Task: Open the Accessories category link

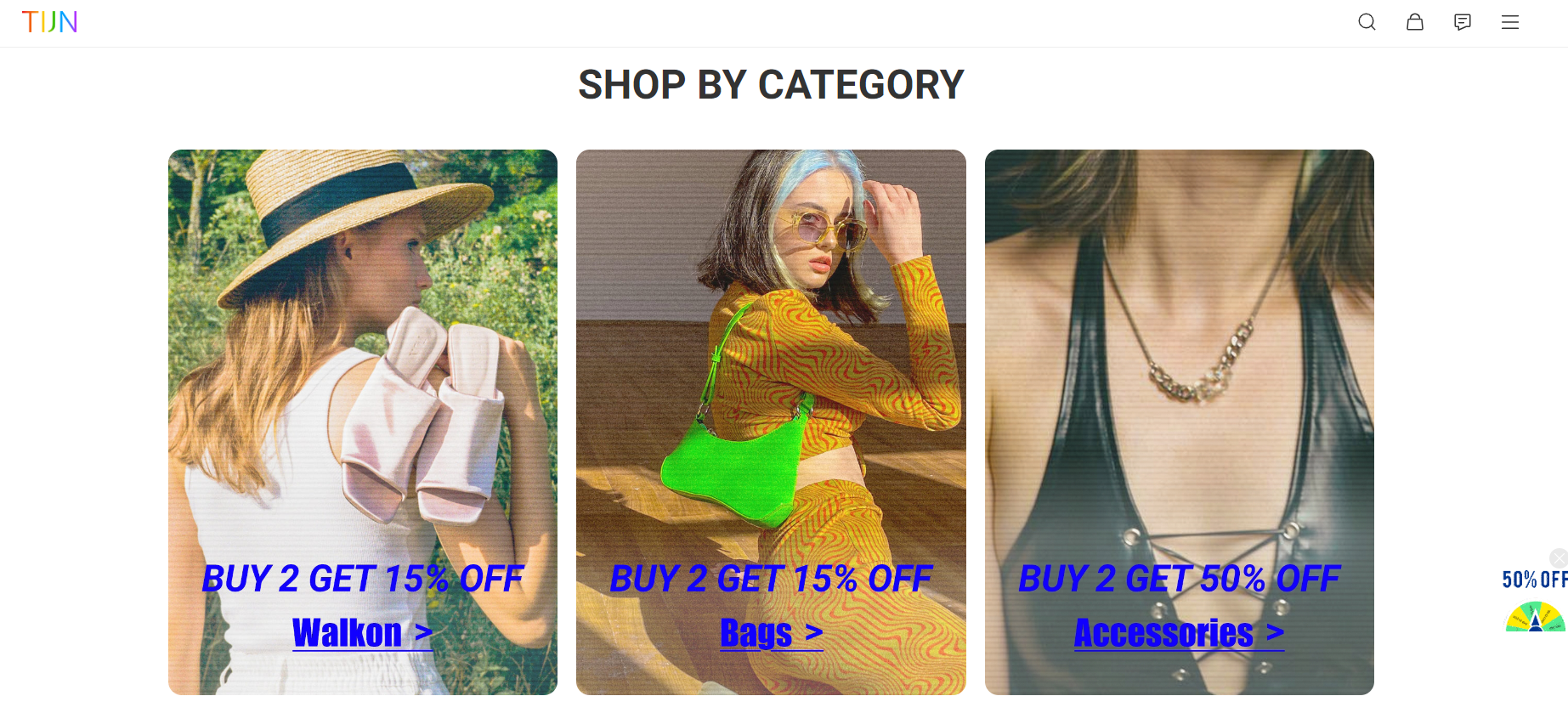Action: [x=1163, y=633]
